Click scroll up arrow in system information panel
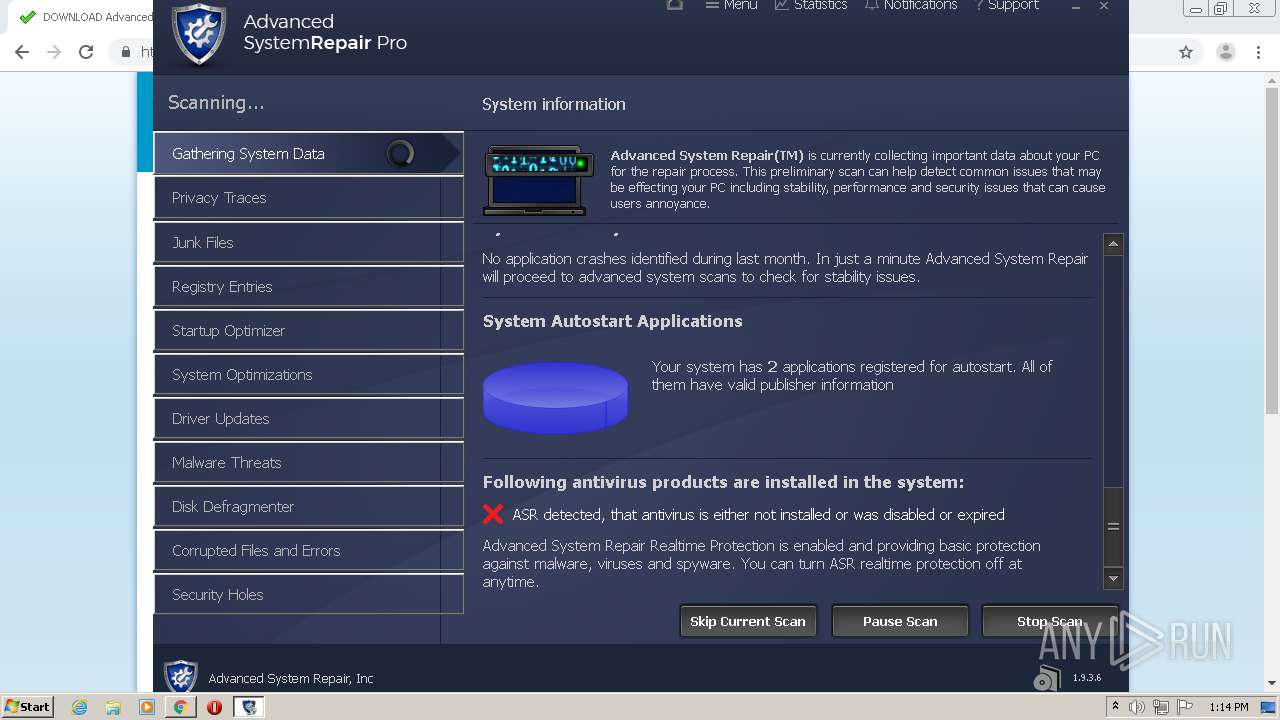 tap(1113, 244)
